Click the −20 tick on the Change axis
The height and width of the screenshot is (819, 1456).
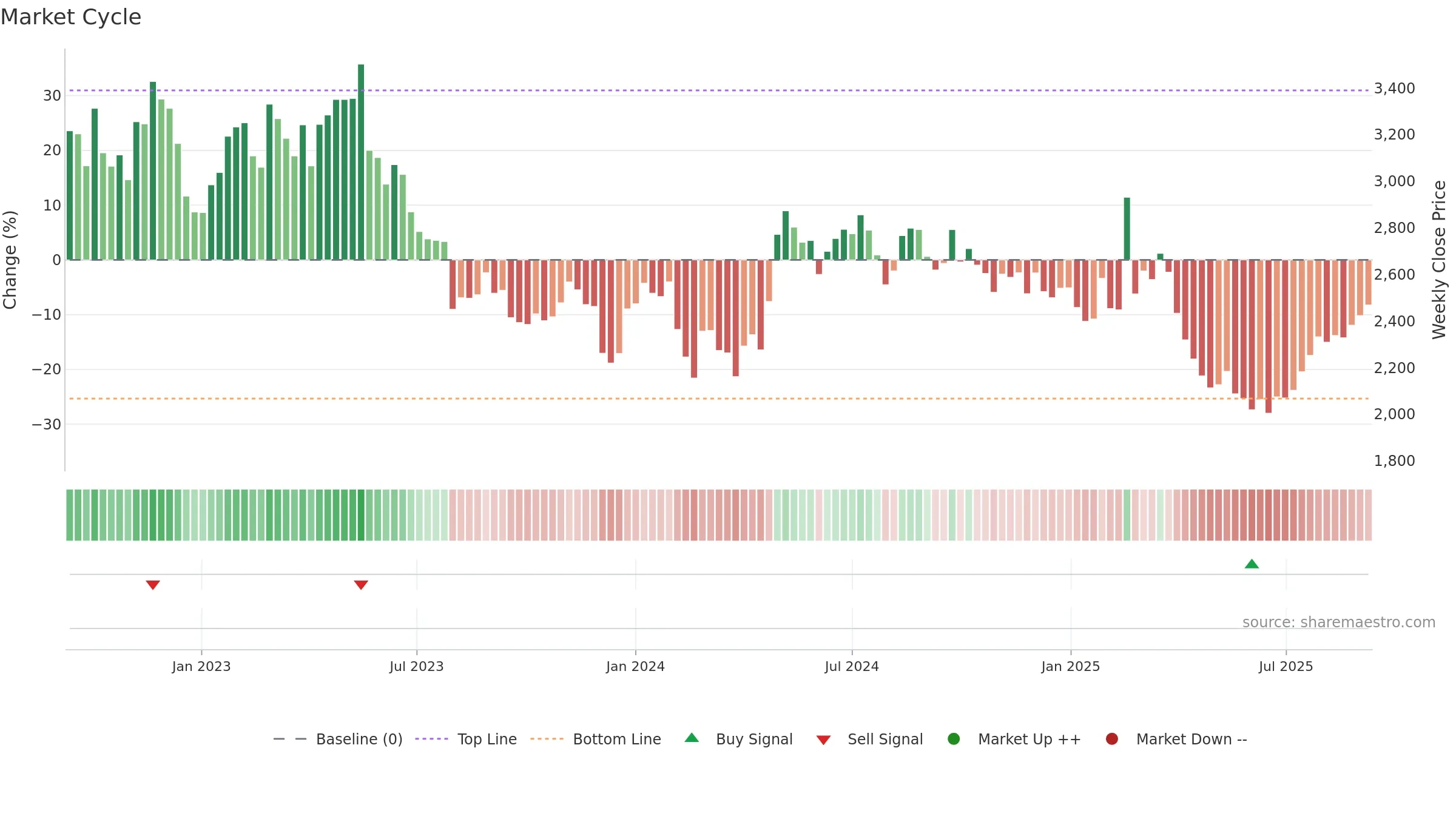click(47, 369)
